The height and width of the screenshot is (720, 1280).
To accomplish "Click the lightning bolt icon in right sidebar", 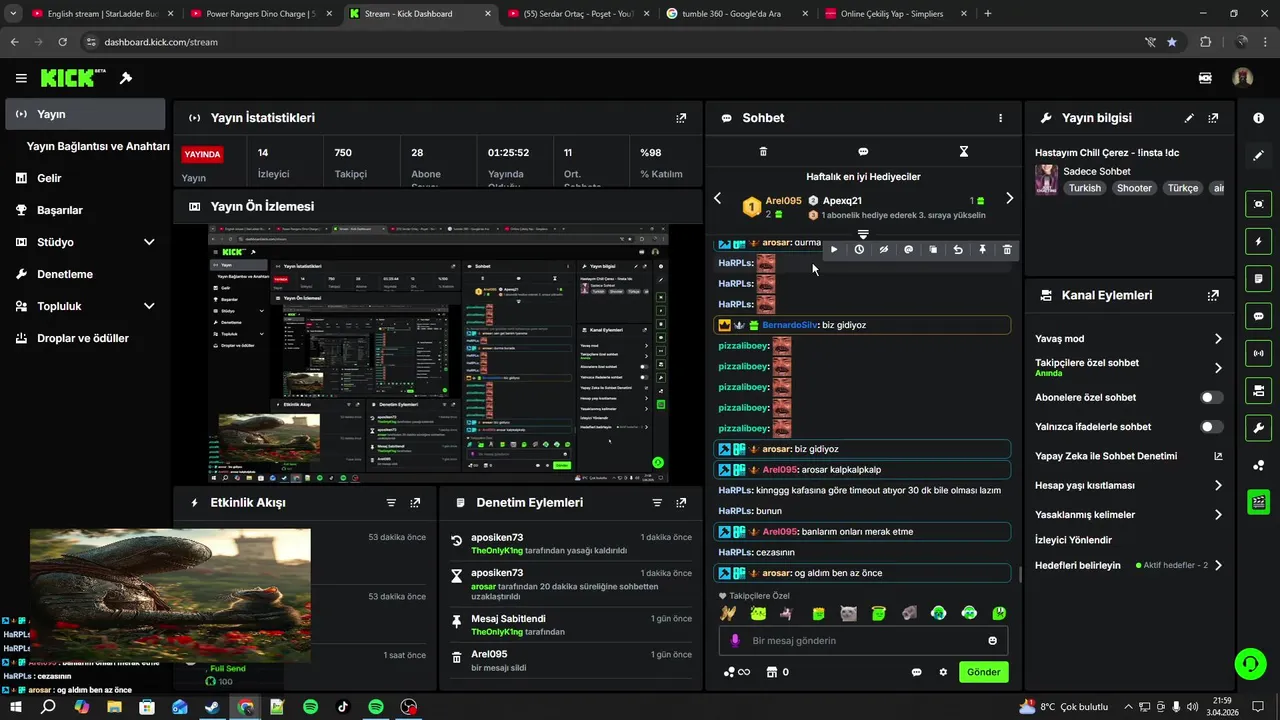I will pyautogui.click(x=1258, y=241).
